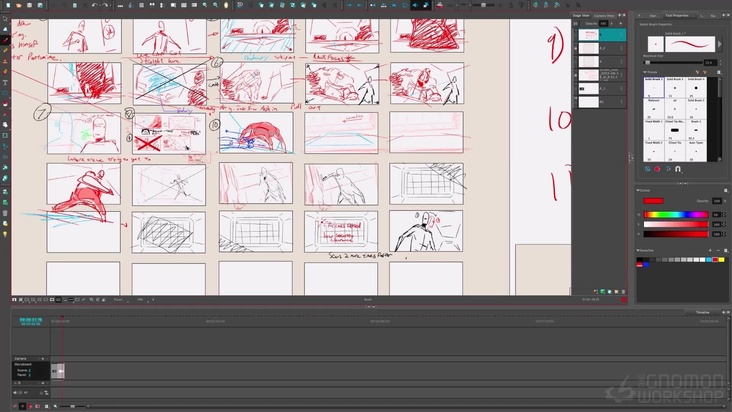Expand brush preview with right arrow
The width and height of the screenshot is (732, 412).
tap(719, 44)
